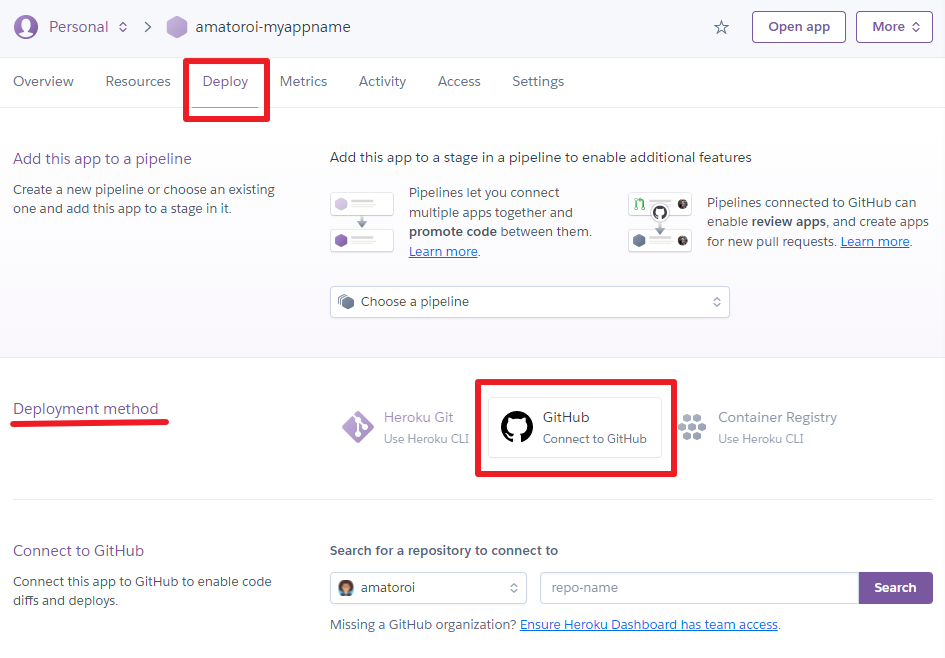Select GitHub Connect to GitHub method

pyautogui.click(x=575, y=427)
